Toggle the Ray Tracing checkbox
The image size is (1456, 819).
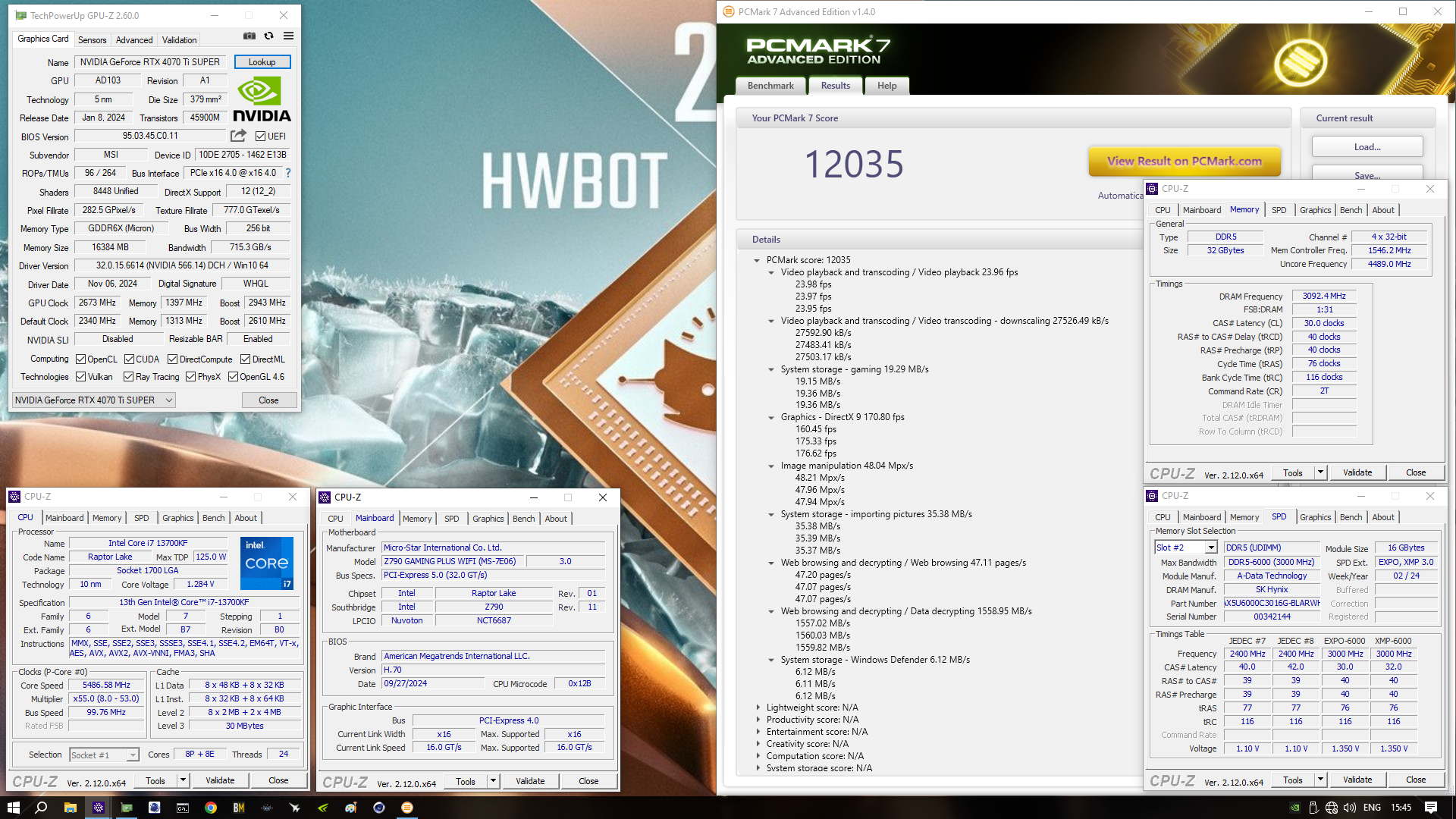coord(129,377)
